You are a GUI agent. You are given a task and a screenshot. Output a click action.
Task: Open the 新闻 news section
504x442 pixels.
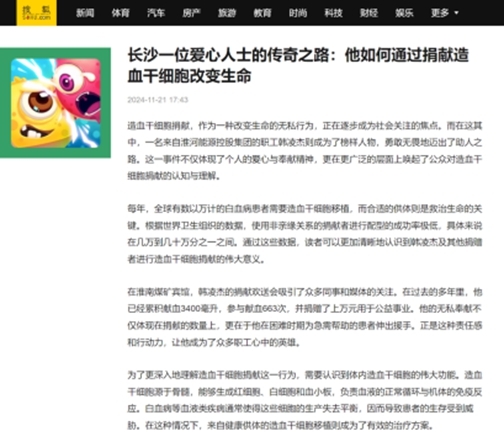[85, 13]
